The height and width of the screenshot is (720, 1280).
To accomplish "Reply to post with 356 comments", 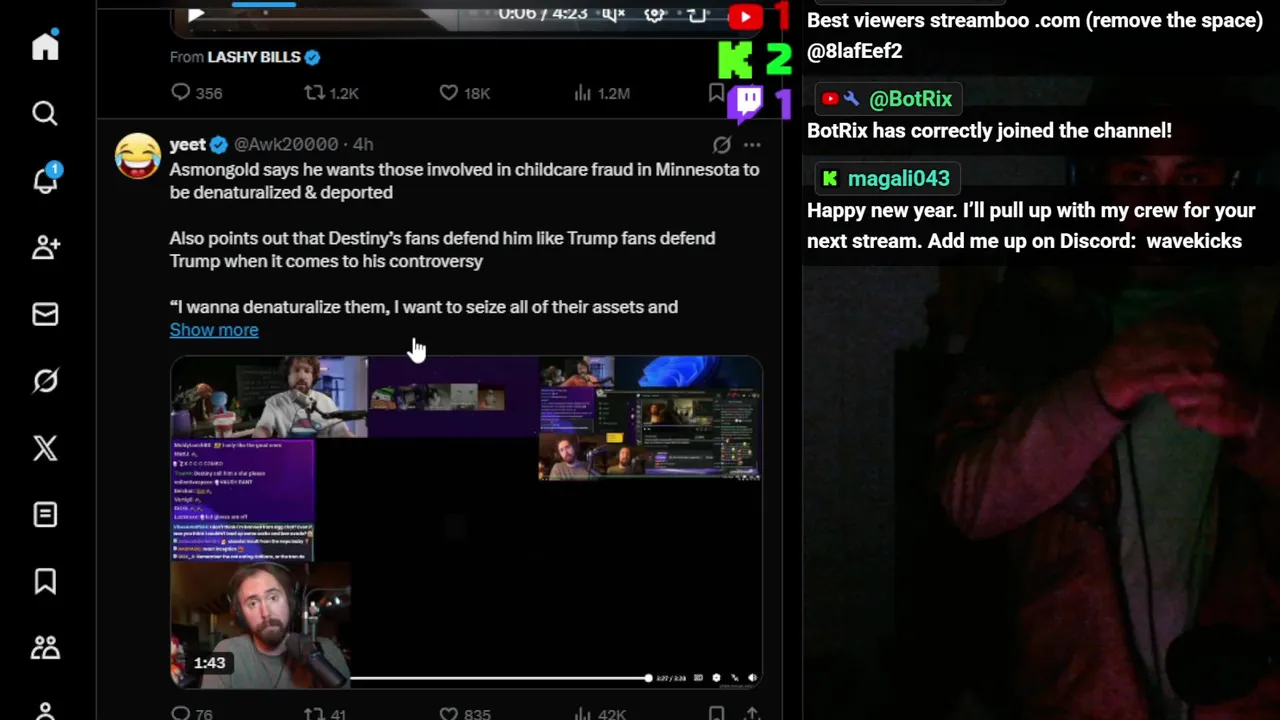I will (196, 93).
